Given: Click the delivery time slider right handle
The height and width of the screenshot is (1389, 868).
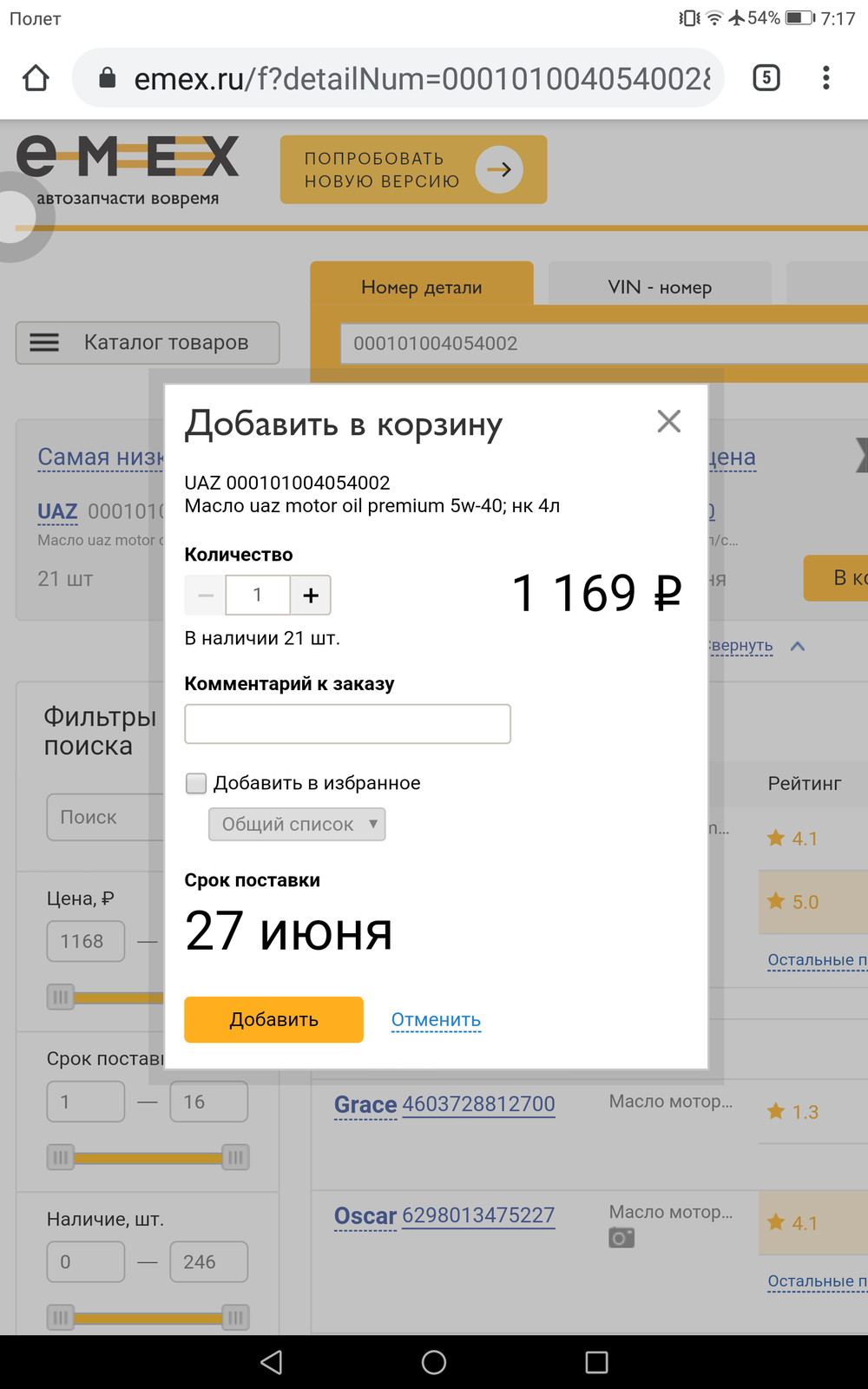Looking at the screenshot, I should tap(235, 1157).
